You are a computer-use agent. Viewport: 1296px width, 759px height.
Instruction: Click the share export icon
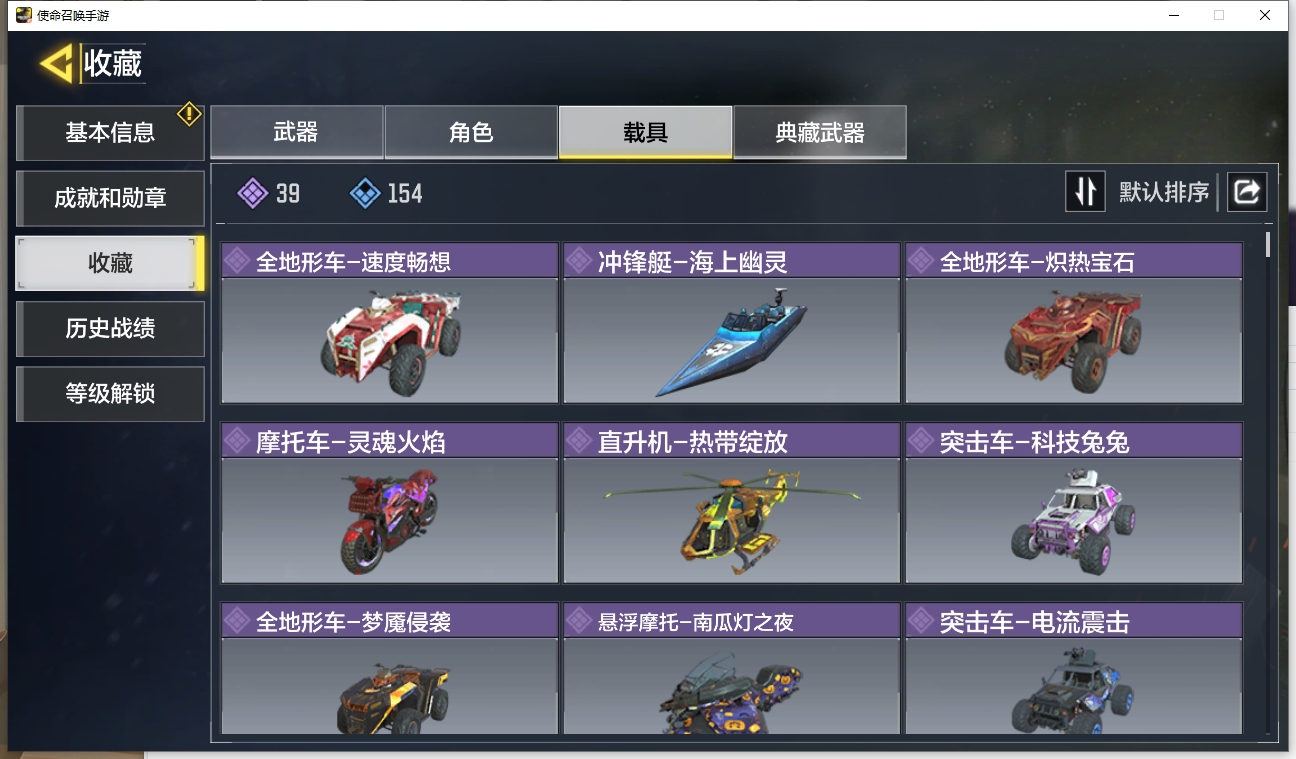pyautogui.click(x=1247, y=192)
